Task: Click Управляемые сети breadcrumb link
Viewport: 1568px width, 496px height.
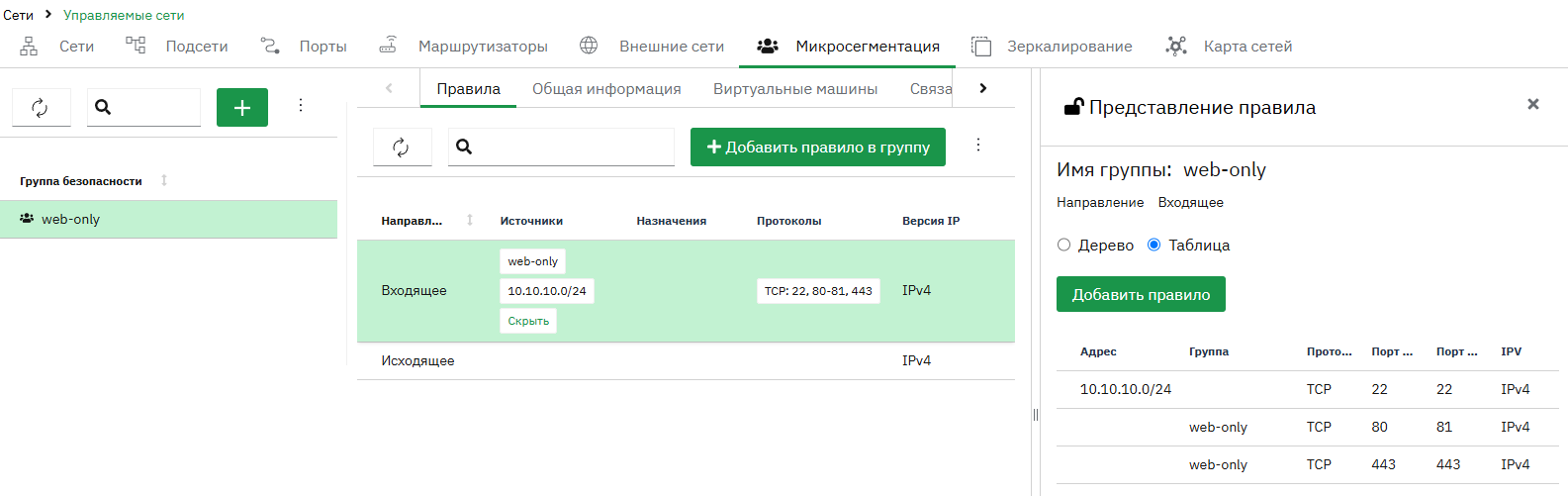Action: (x=124, y=15)
